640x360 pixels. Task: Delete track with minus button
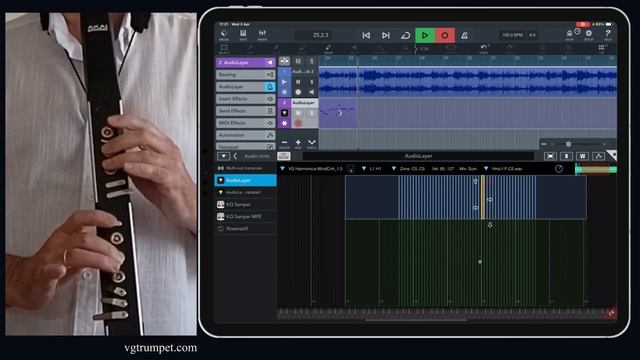coord(284,143)
